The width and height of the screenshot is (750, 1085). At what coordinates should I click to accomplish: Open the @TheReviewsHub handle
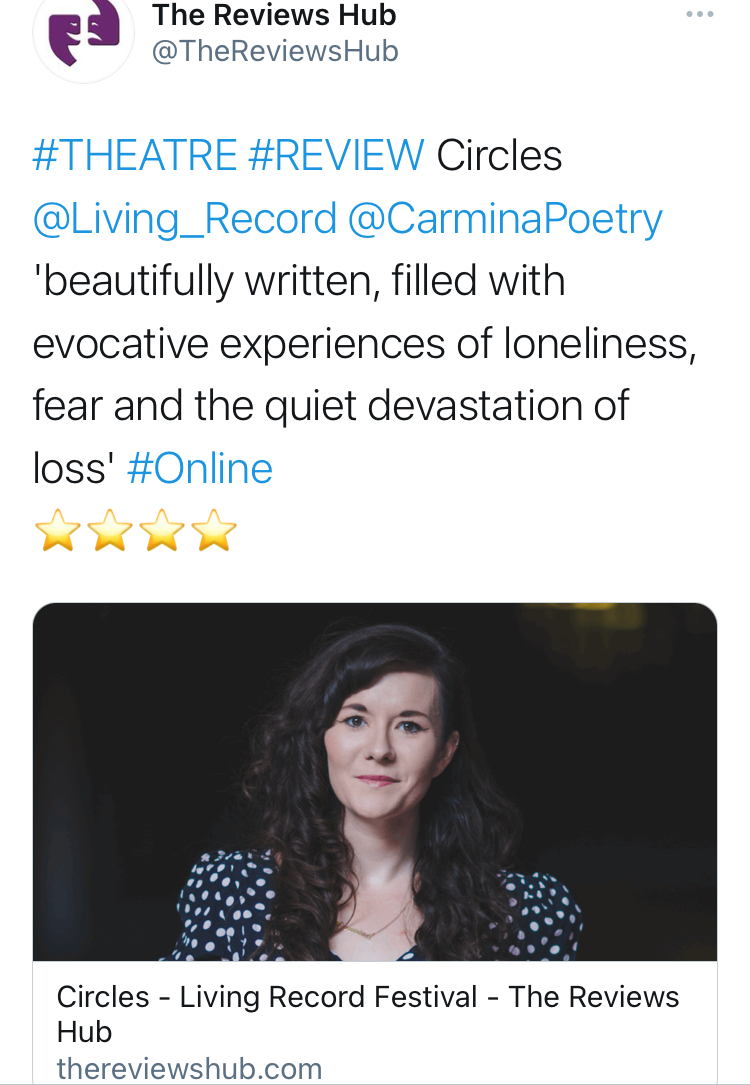[274, 51]
